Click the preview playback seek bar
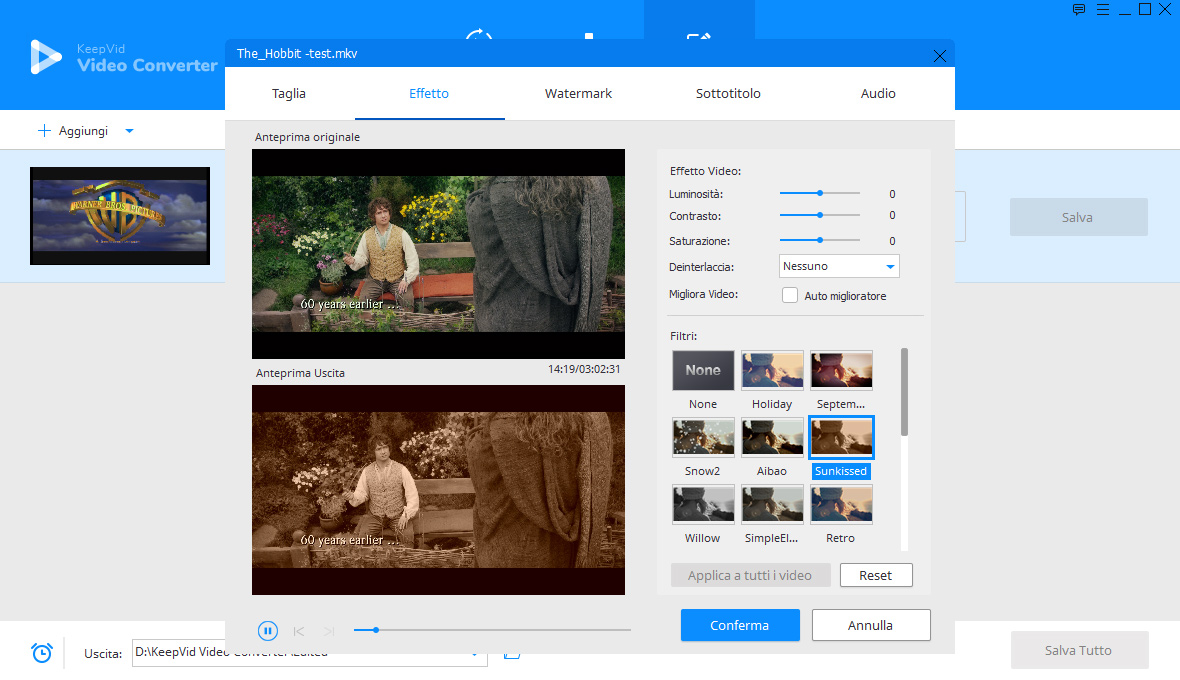Image resolution: width=1180 pixels, height=680 pixels. [492, 630]
